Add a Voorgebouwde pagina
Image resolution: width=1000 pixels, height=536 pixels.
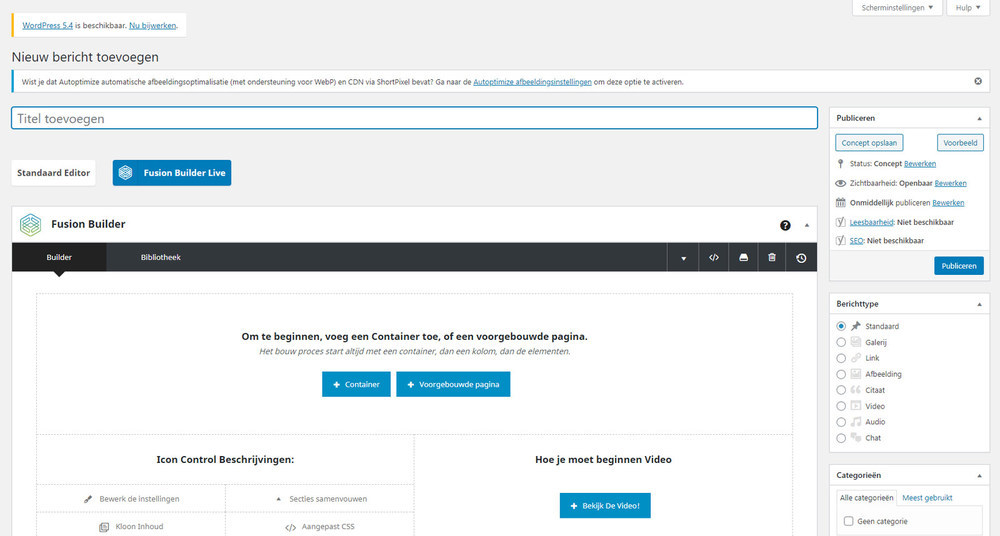click(x=453, y=384)
